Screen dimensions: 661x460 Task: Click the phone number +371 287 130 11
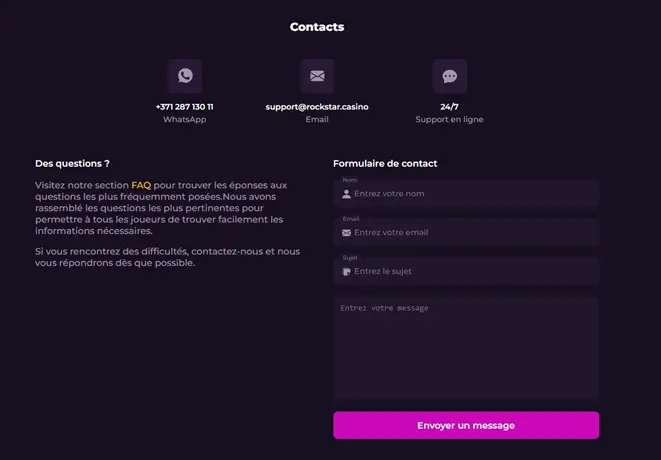[x=185, y=106]
